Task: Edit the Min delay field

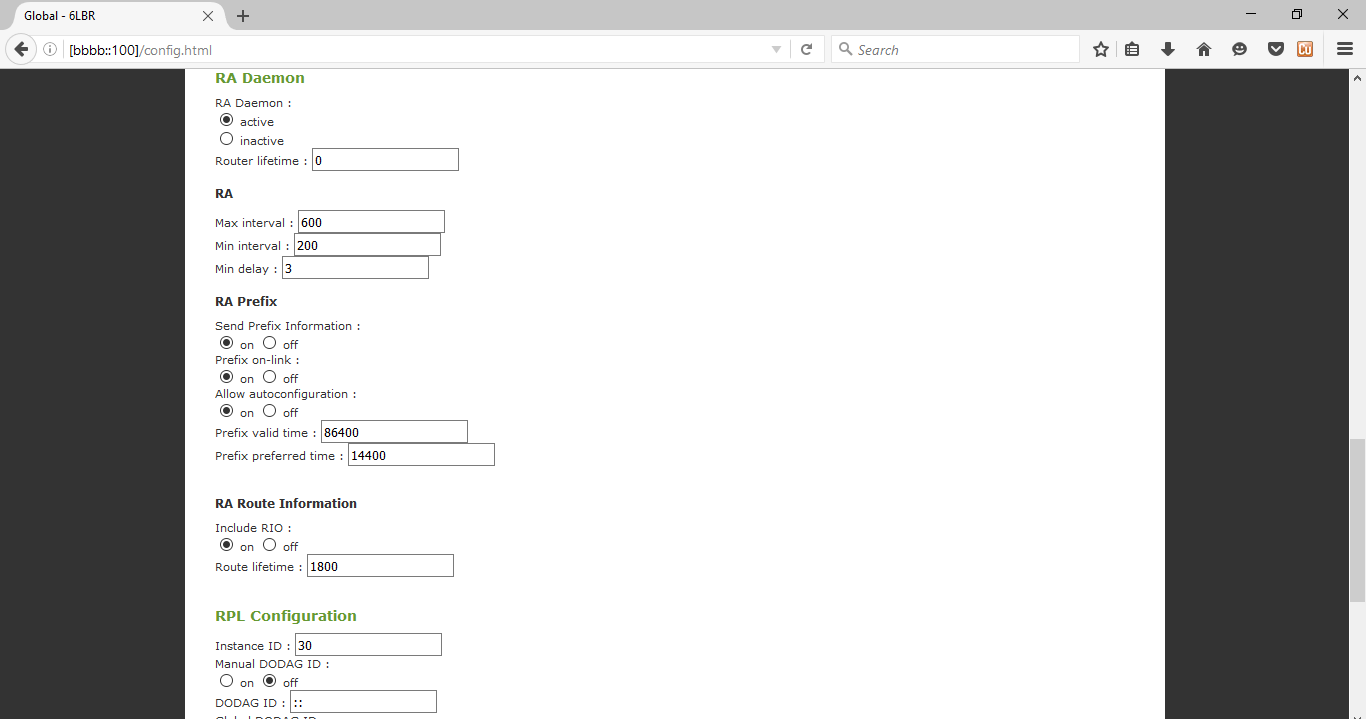Action: (x=355, y=268)
